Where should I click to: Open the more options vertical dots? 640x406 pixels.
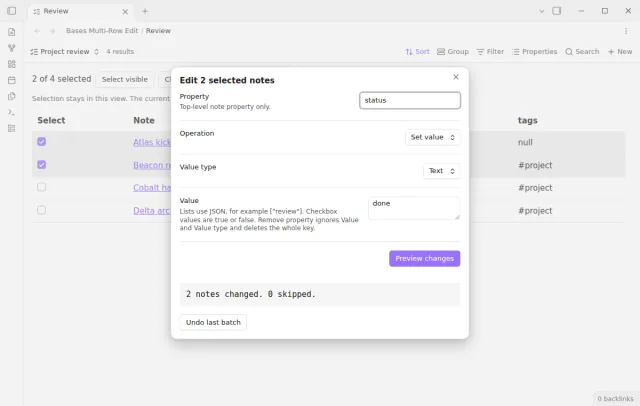click(626, 31)
